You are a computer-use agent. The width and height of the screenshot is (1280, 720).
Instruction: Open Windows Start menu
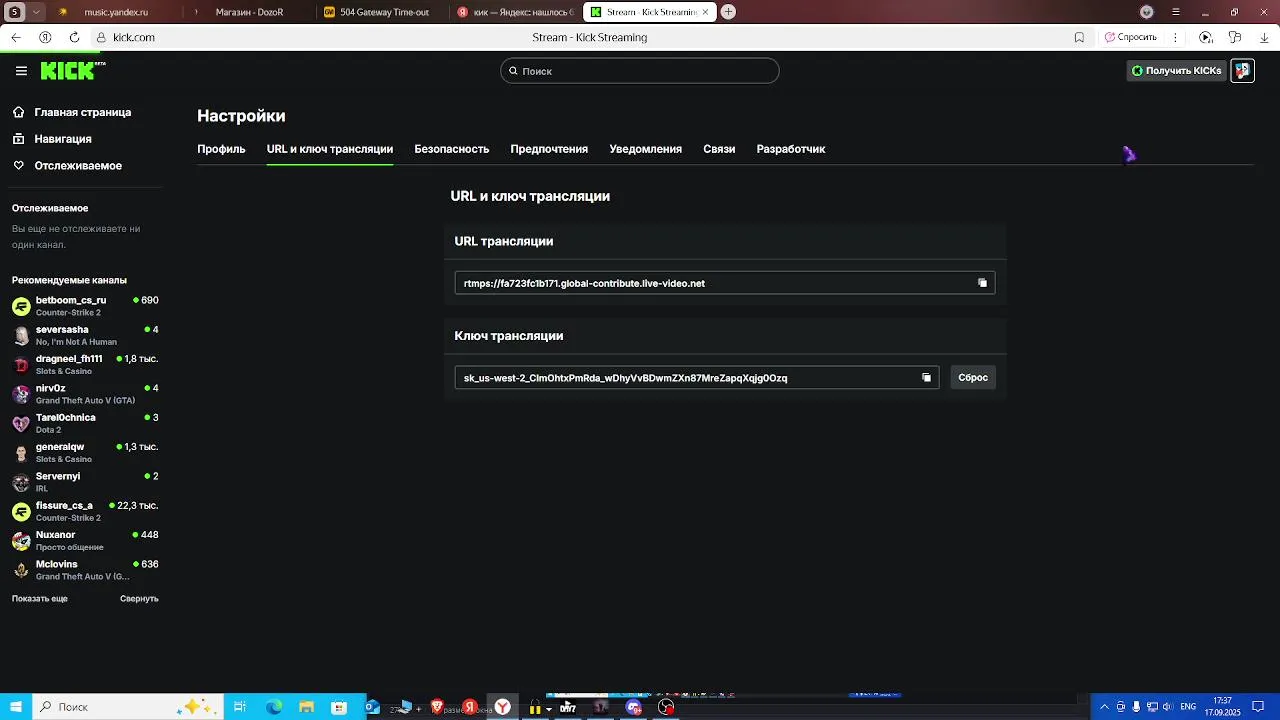coord(16,707)
